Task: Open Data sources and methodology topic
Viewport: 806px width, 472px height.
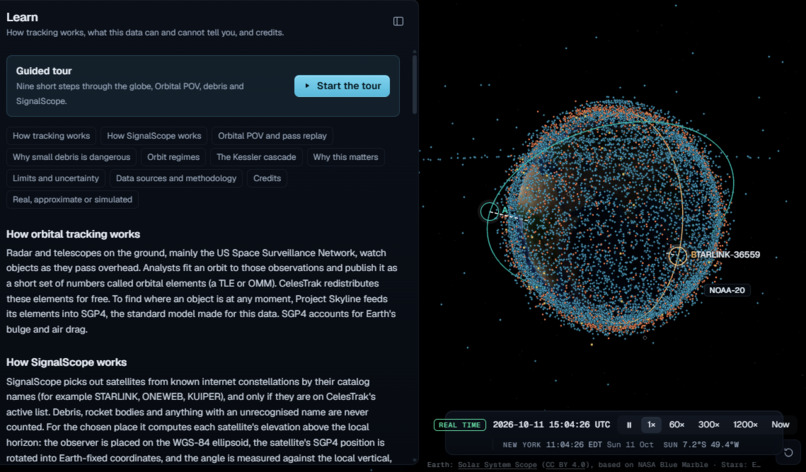Action: point(176,178)
